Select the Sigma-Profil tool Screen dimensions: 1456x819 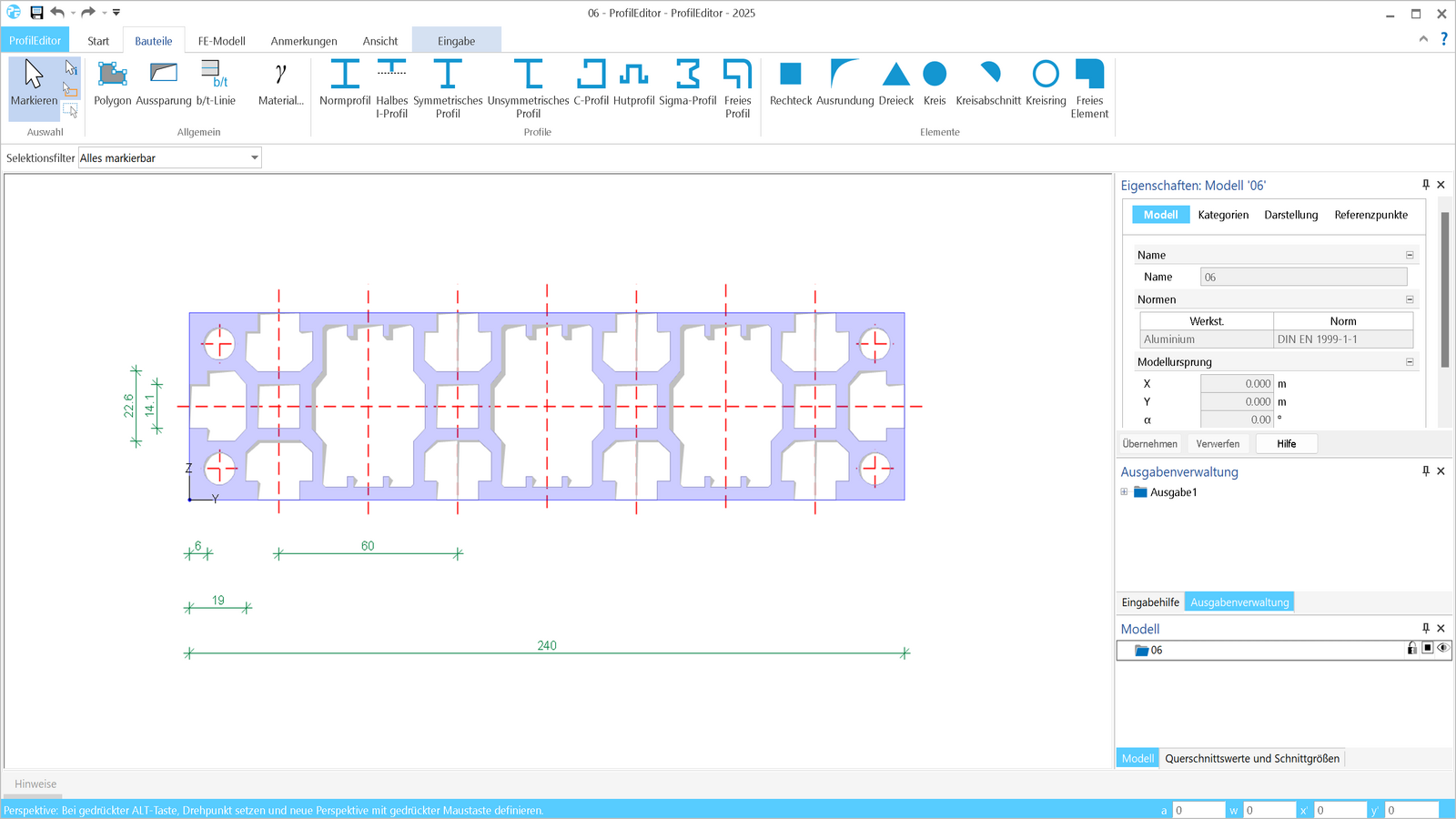688,84
